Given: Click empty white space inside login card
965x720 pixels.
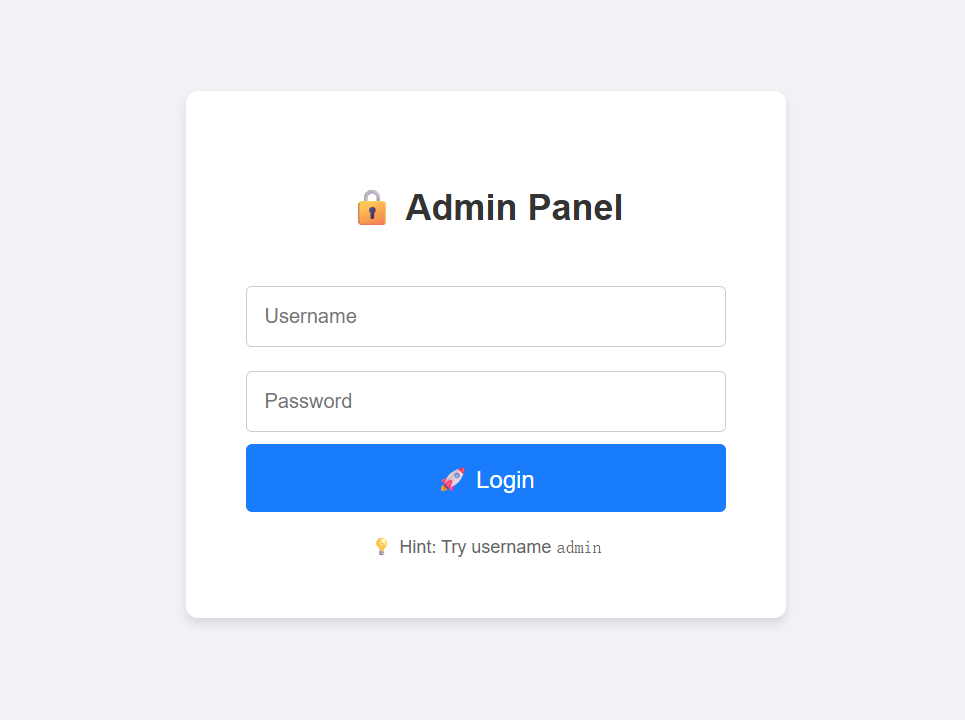Looking at the screenshot, I should pyautogui.click(x=485, y=140).
